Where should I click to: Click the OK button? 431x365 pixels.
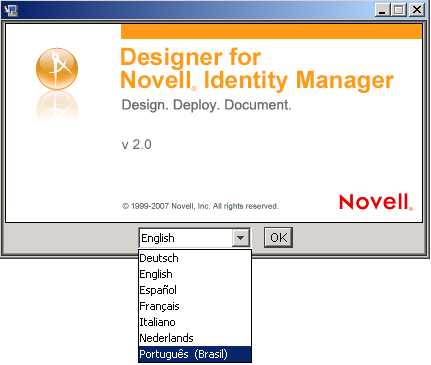point(278,238)
